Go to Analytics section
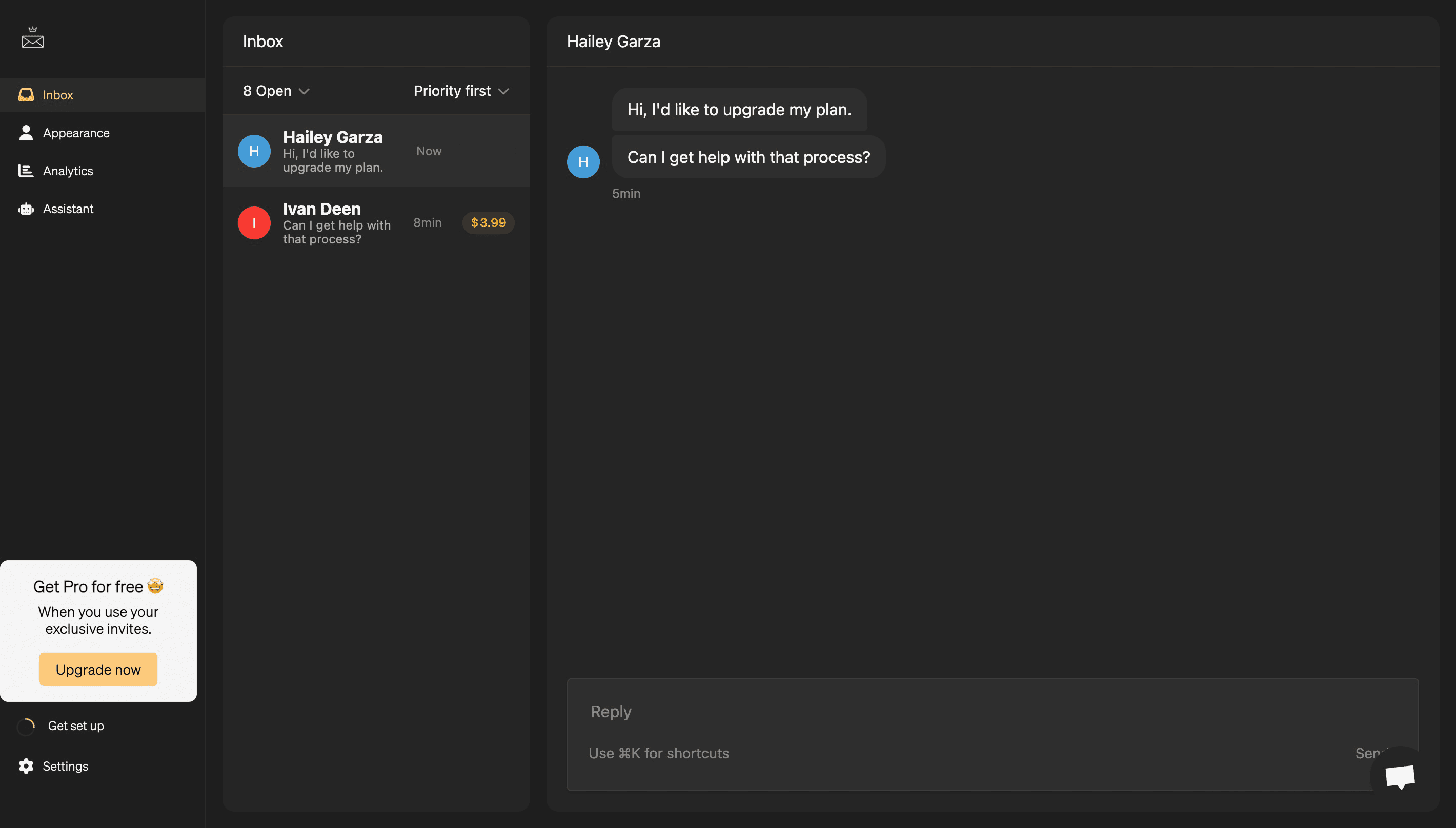The image size is (1456, 828). pyautogui.click(x=103, y=171)
